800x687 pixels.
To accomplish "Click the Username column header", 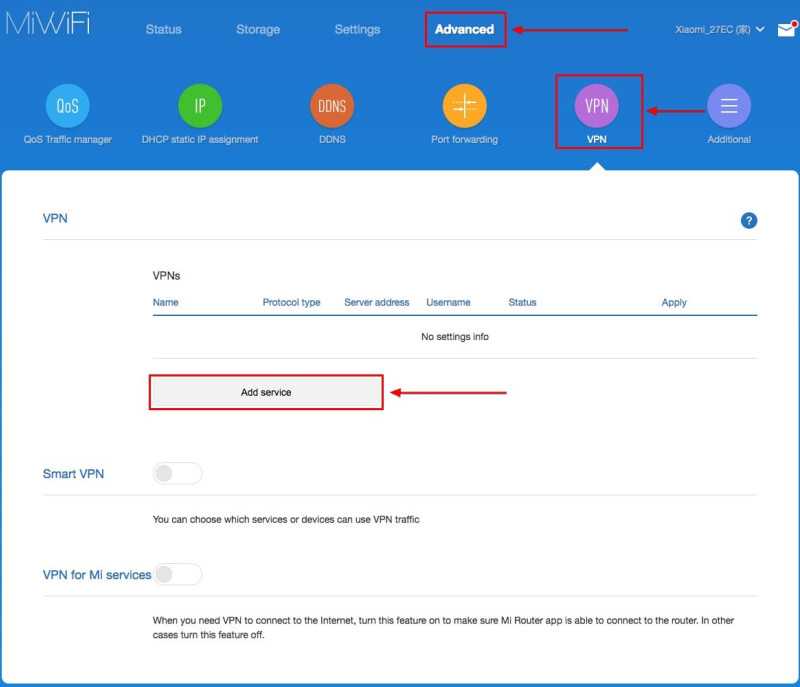I will [x=448, y=302].
